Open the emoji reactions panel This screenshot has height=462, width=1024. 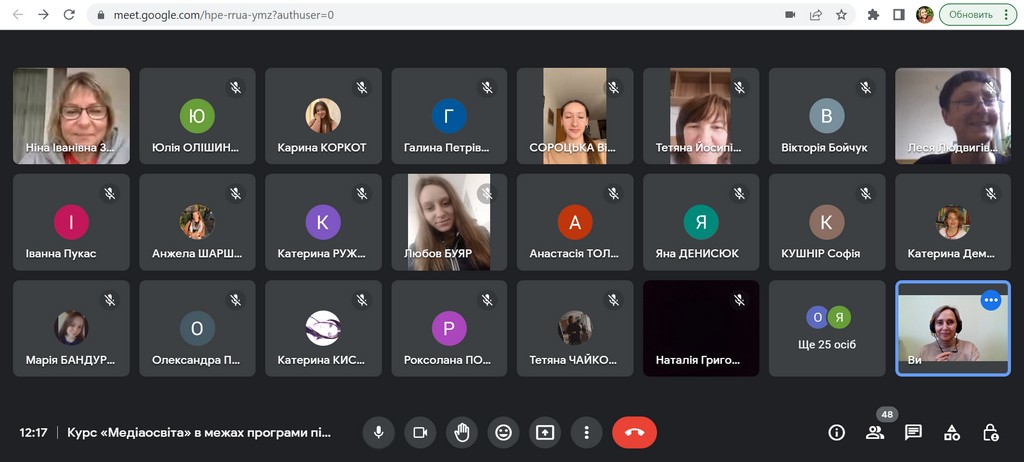503,432
